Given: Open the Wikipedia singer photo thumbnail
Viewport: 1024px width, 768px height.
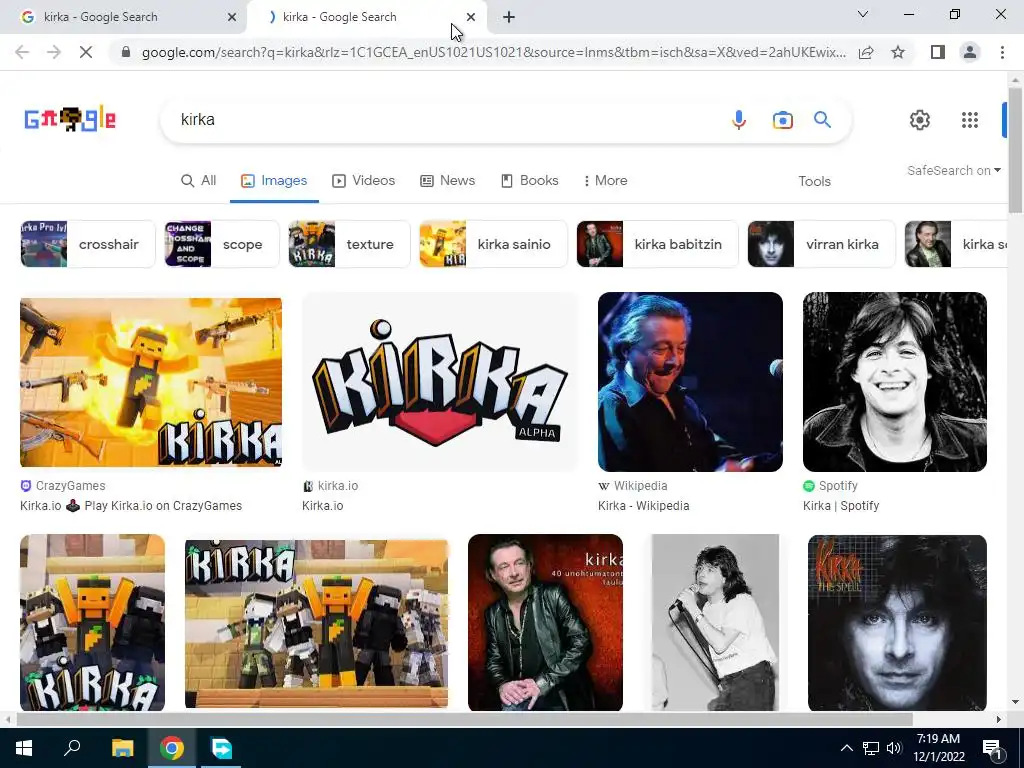Looking at the screenshot, I should click(x=690, y=382).
